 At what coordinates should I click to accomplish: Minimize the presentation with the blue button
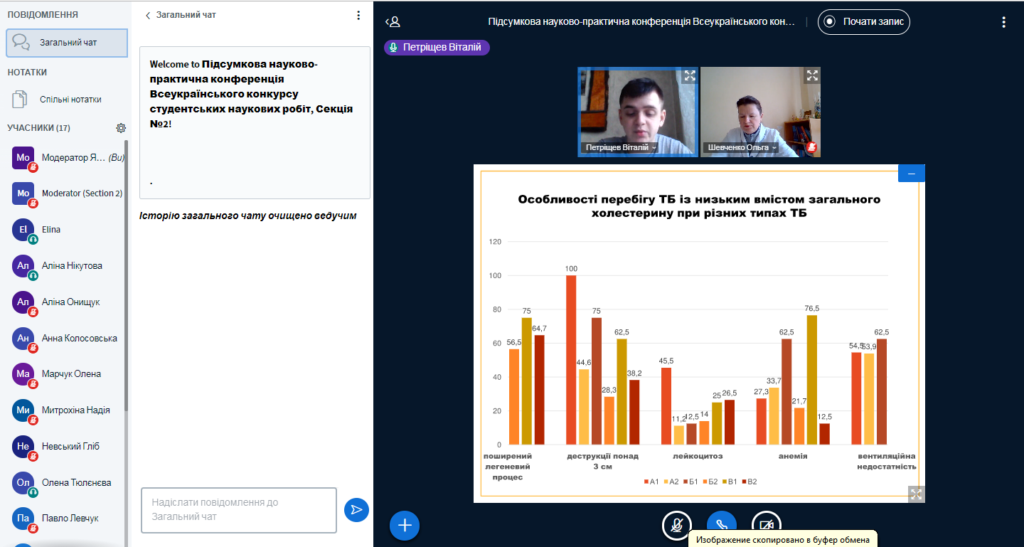point(912,173)
